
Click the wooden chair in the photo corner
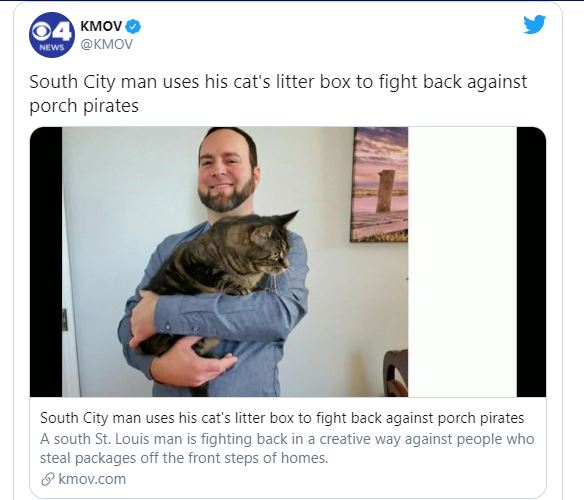396,373
